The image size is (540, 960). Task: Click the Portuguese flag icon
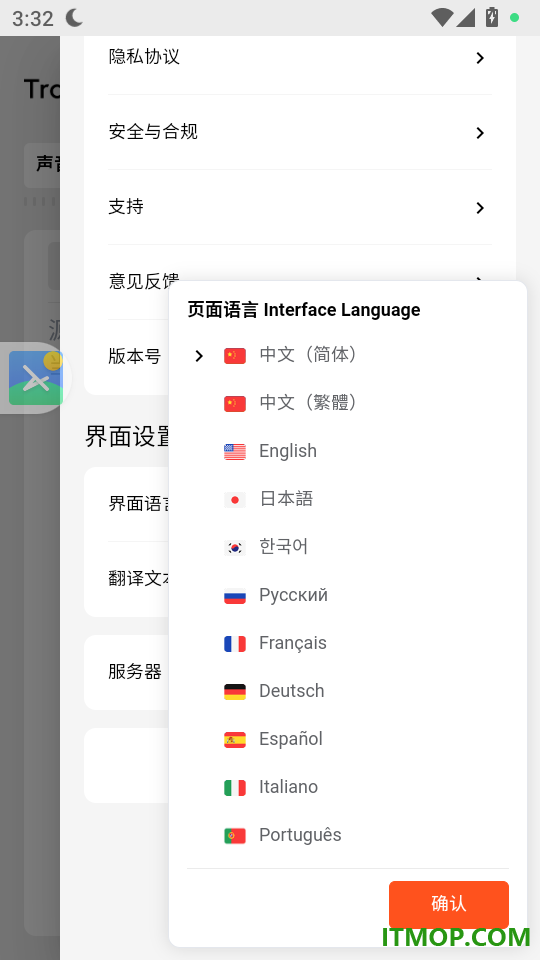tap(234, 836)
